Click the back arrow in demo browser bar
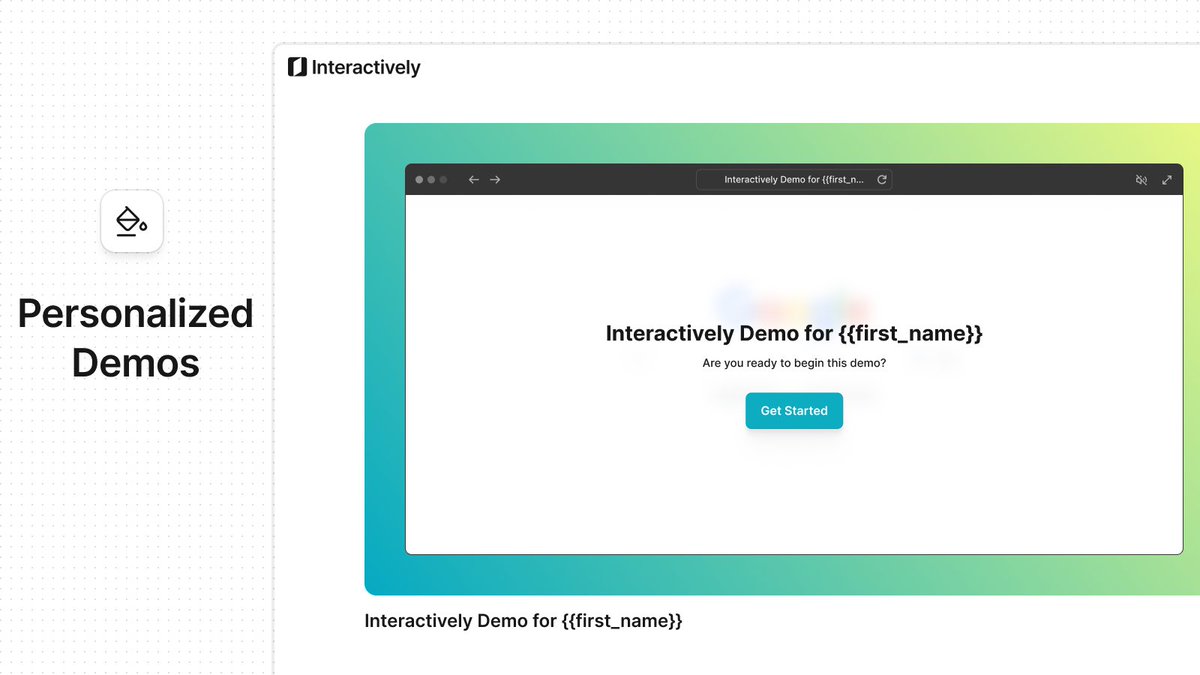This screenshot has height=675, width=1200. click(474, 180)
